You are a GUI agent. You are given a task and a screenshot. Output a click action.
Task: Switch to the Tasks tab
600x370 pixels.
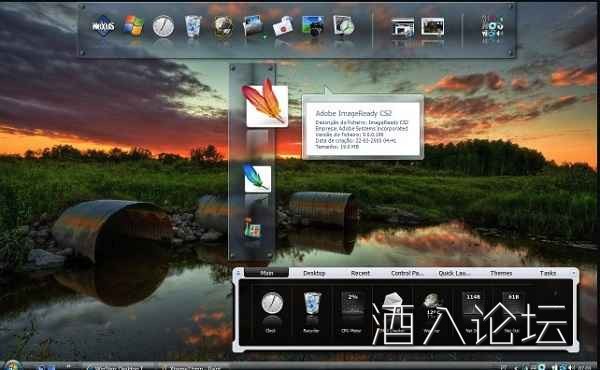[548, 273]
